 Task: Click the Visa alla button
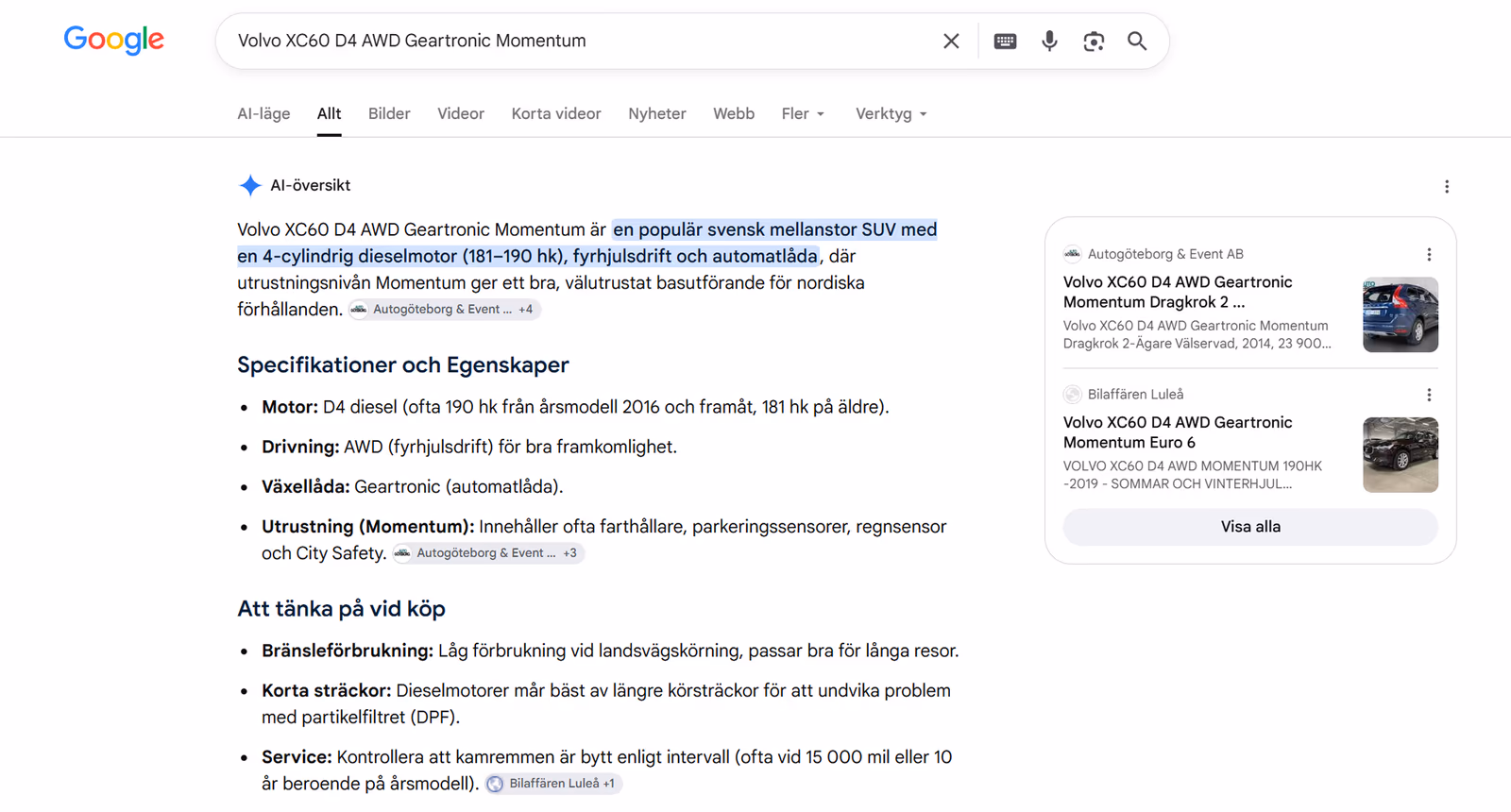(x=1250, y=527)
